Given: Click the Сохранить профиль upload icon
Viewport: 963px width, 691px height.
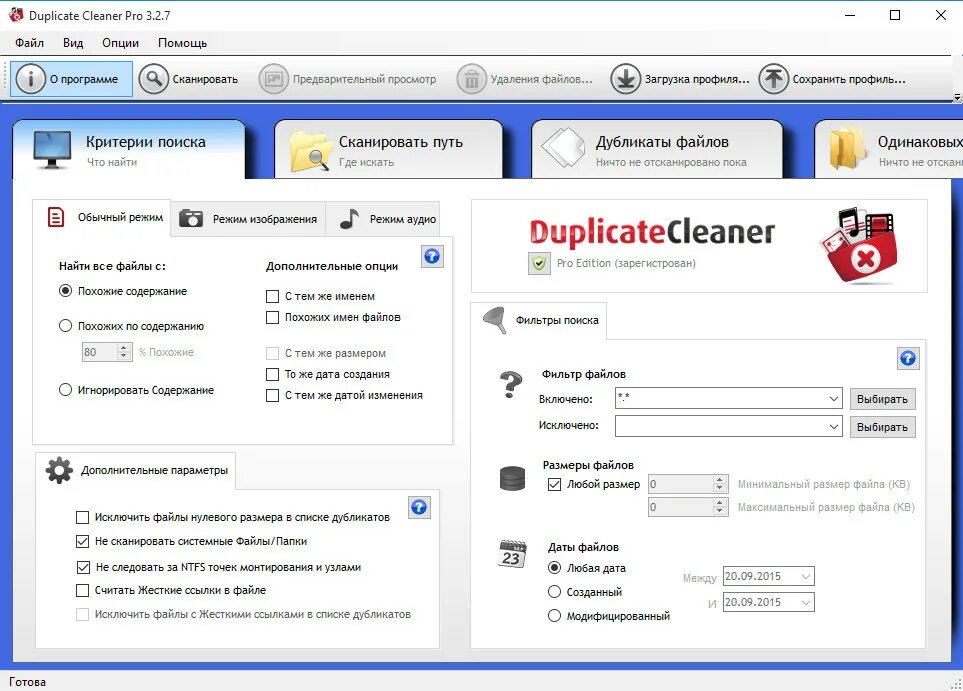Looking at the screenshot, I should coord(773,79).
